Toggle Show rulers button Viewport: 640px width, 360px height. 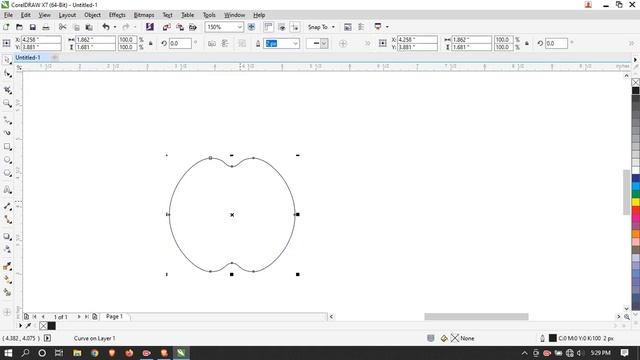coord(268,27)
